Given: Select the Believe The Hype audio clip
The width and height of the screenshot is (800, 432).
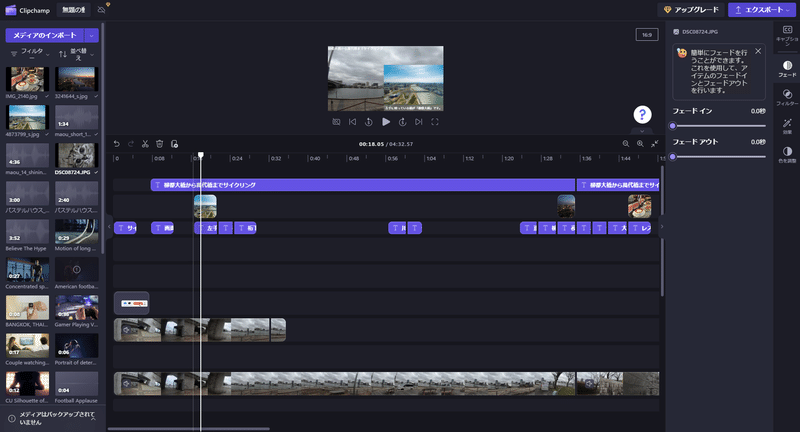Looking at the screenshot, I should 28,232.
